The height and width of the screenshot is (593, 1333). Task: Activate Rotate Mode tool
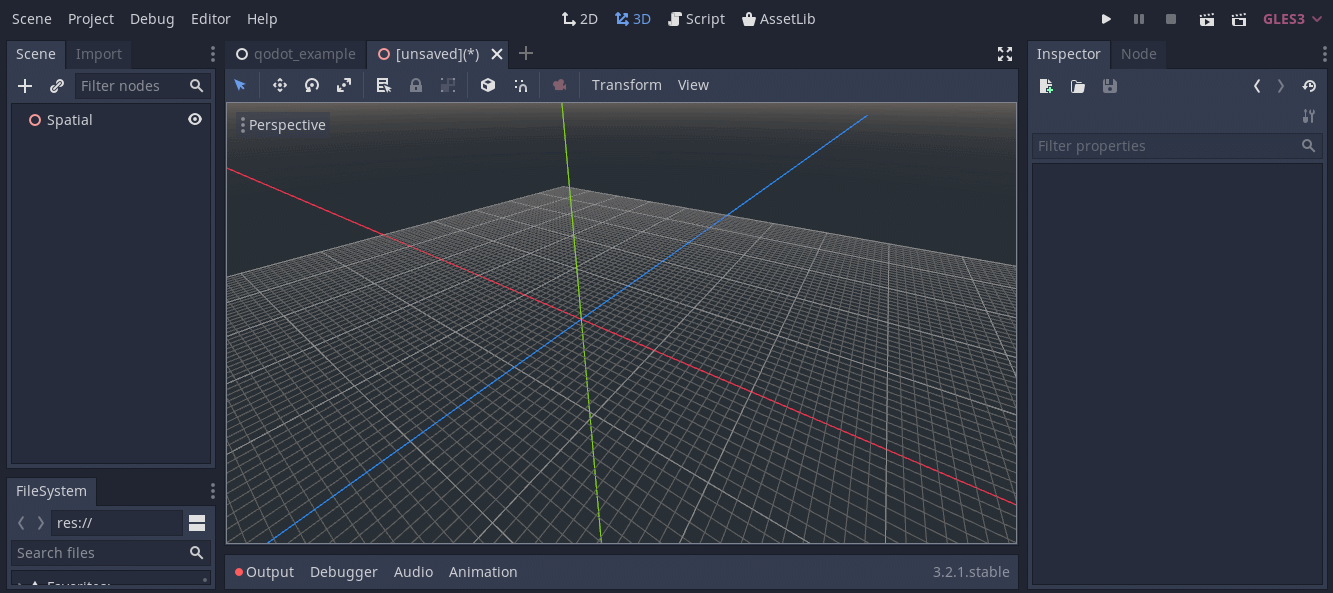pyautogui.click(x=312, y=85)
